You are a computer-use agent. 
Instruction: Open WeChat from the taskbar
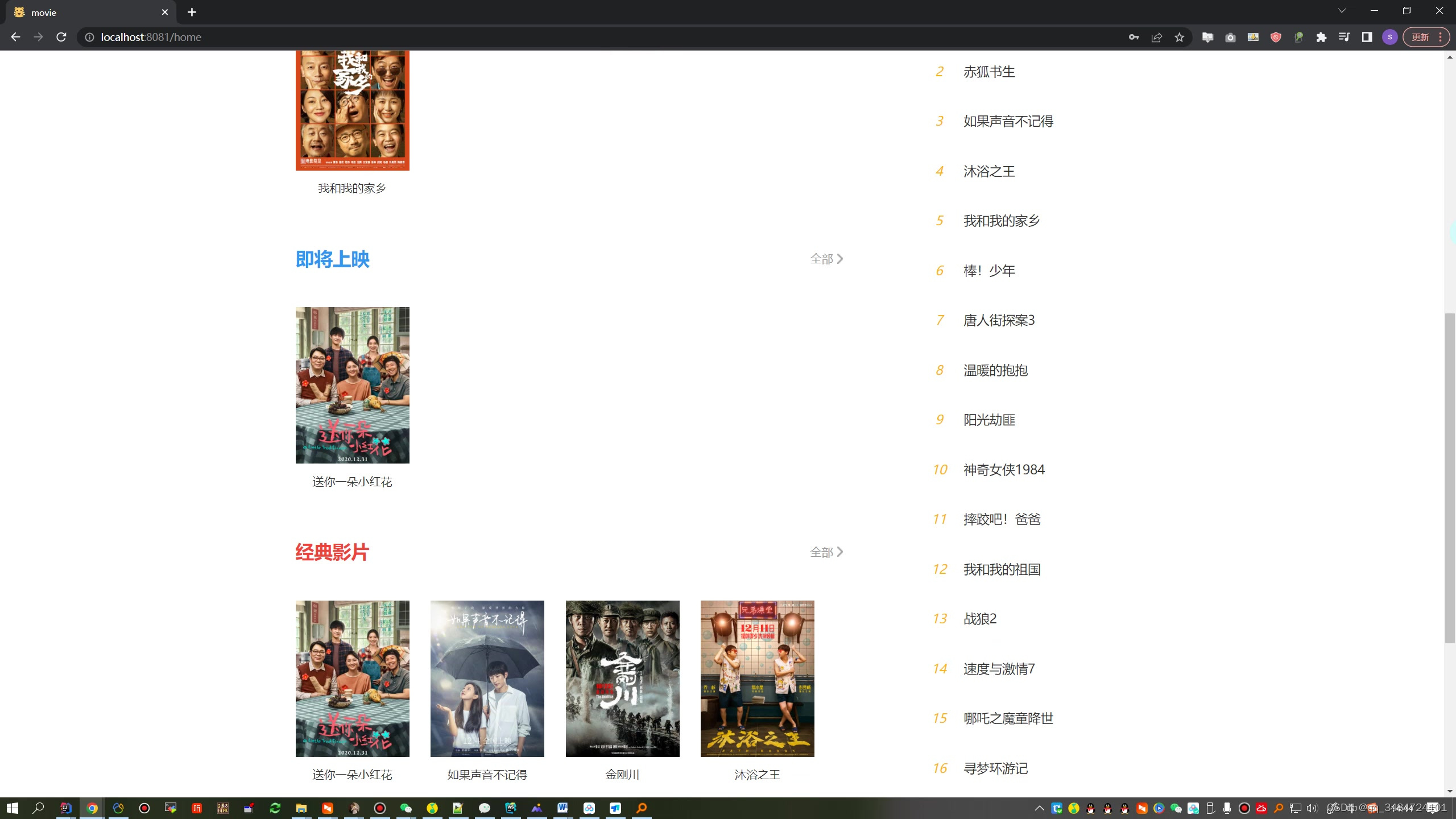[406, 808]
